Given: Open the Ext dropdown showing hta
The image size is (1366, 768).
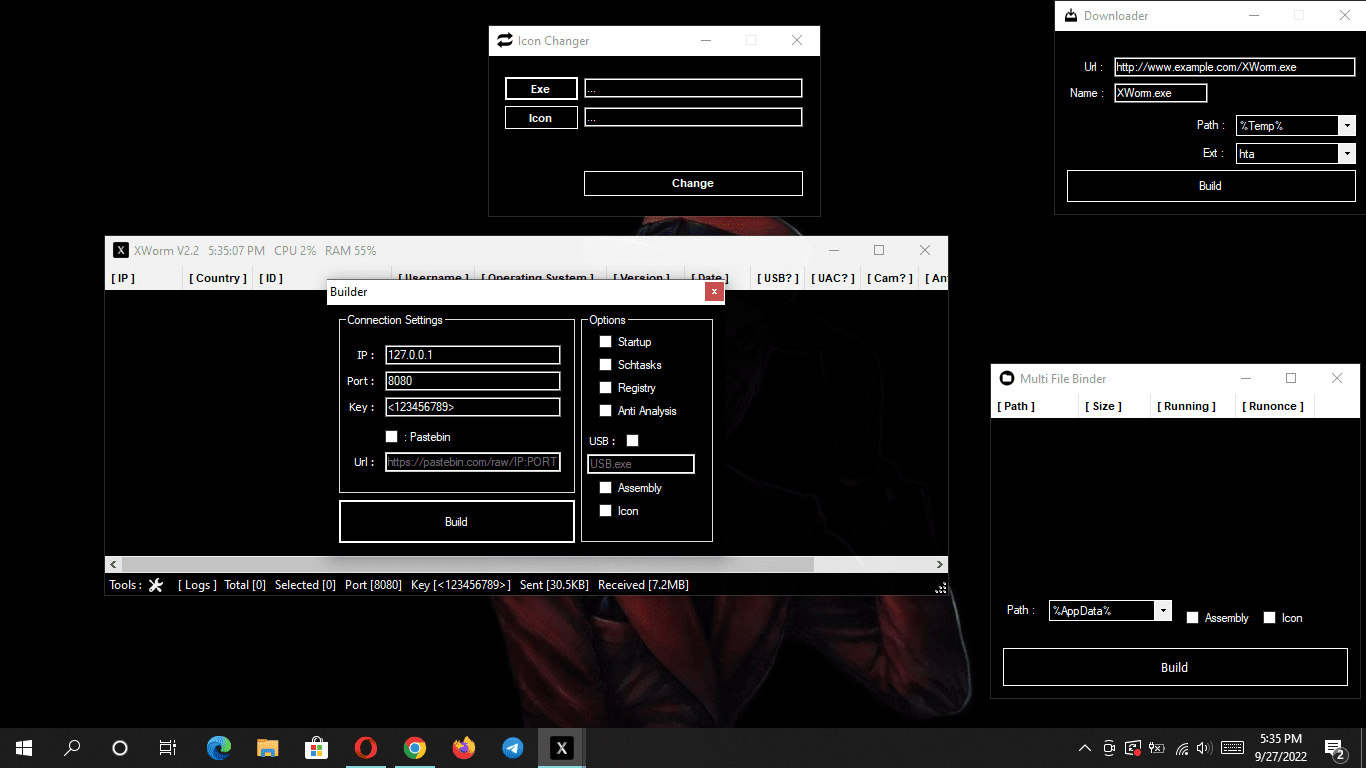Looking at the screenshot, I should click(x=1348, y=153).
